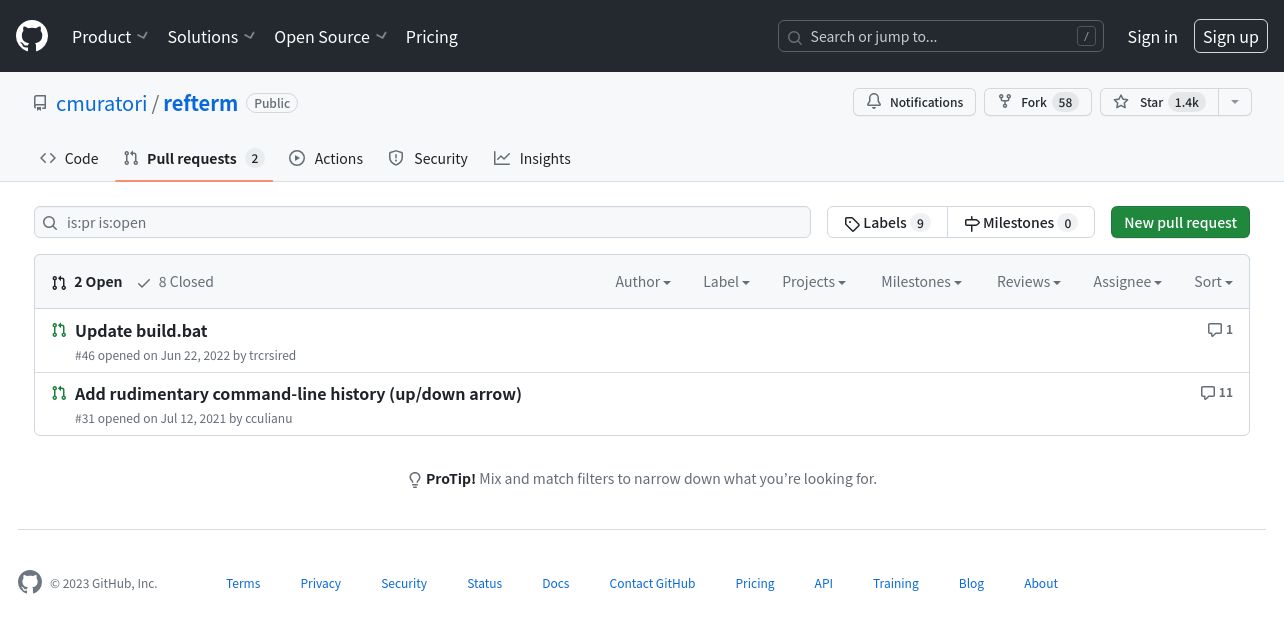Show the 8 Closed pull requests
1284x644 pixels.
(175, 282)
